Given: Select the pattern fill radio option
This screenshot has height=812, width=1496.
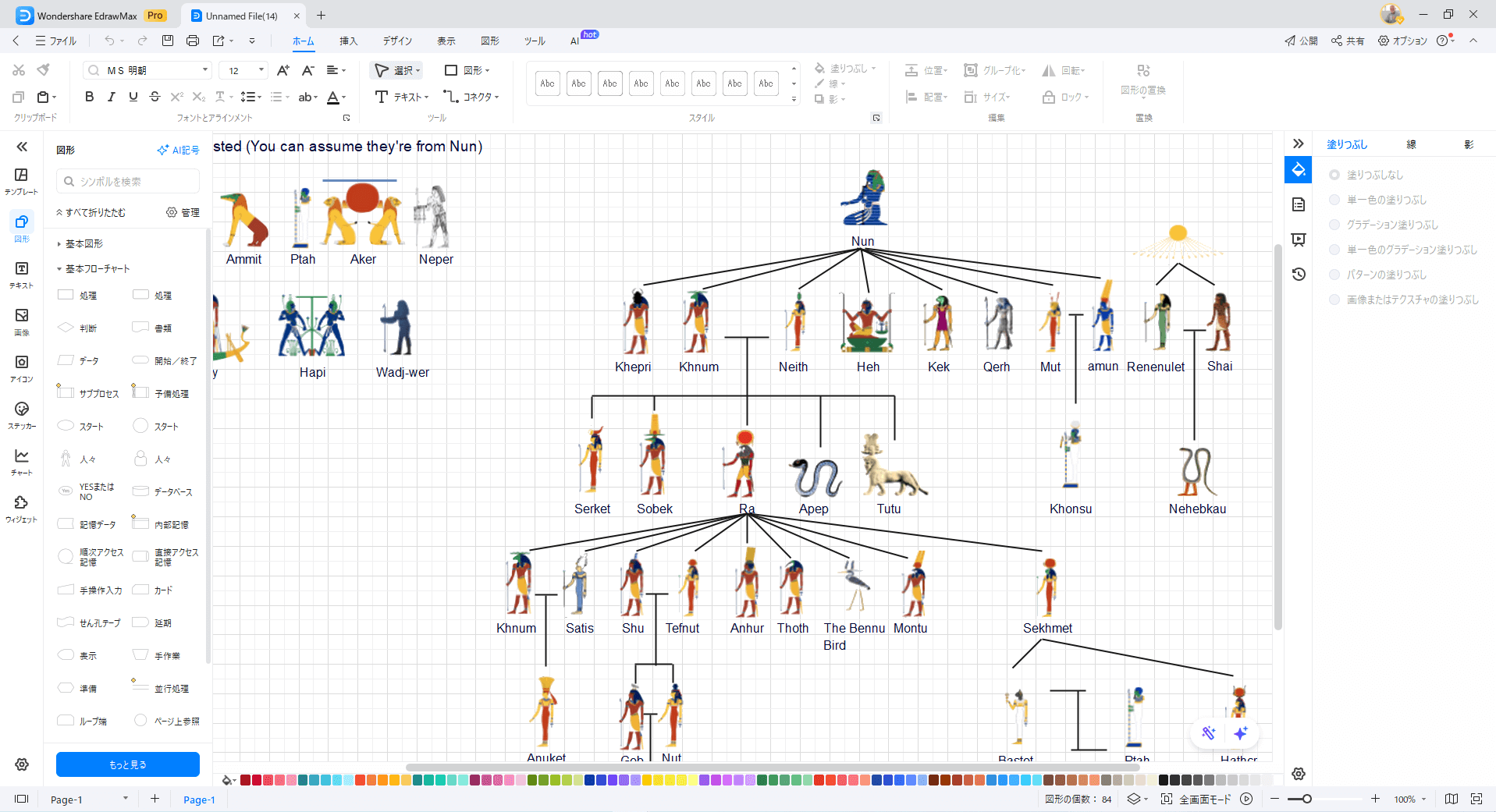Looking at the screenshot, I should coord(1334,275).
